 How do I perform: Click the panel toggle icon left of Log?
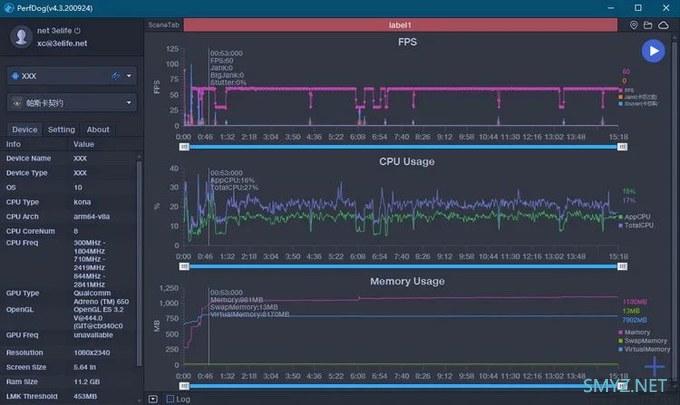153,398
